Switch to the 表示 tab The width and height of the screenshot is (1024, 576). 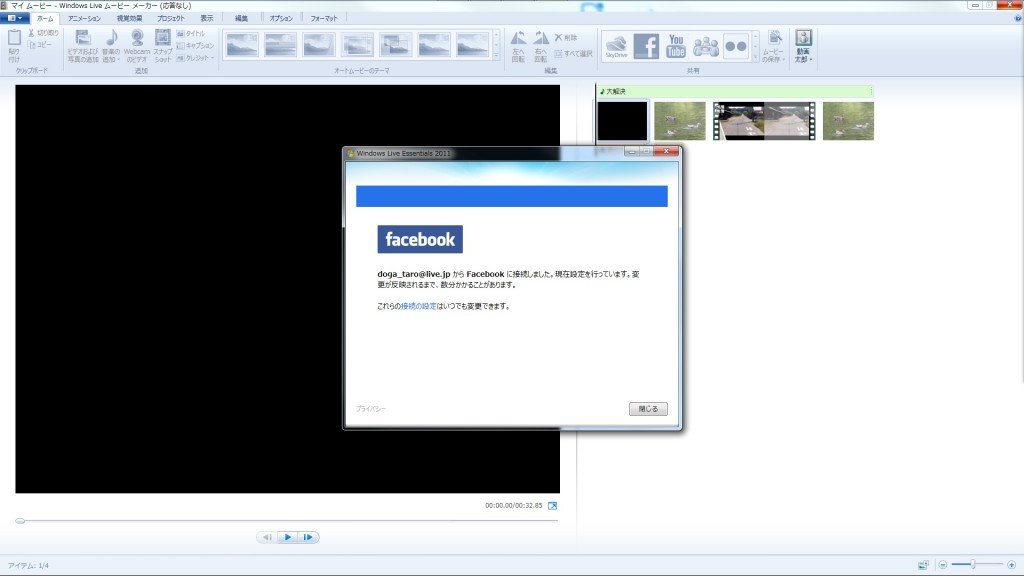point(206,18)
